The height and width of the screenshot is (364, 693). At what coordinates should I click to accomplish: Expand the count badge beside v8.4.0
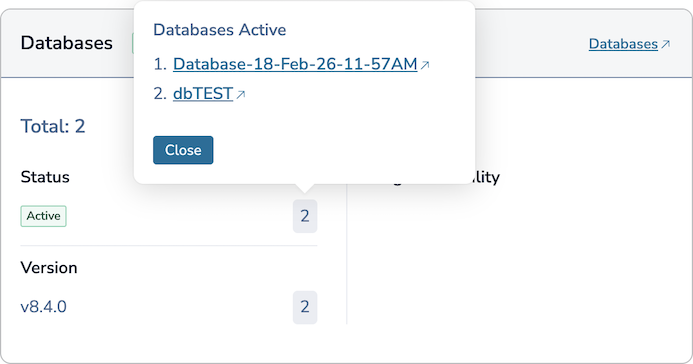(305, 307)
